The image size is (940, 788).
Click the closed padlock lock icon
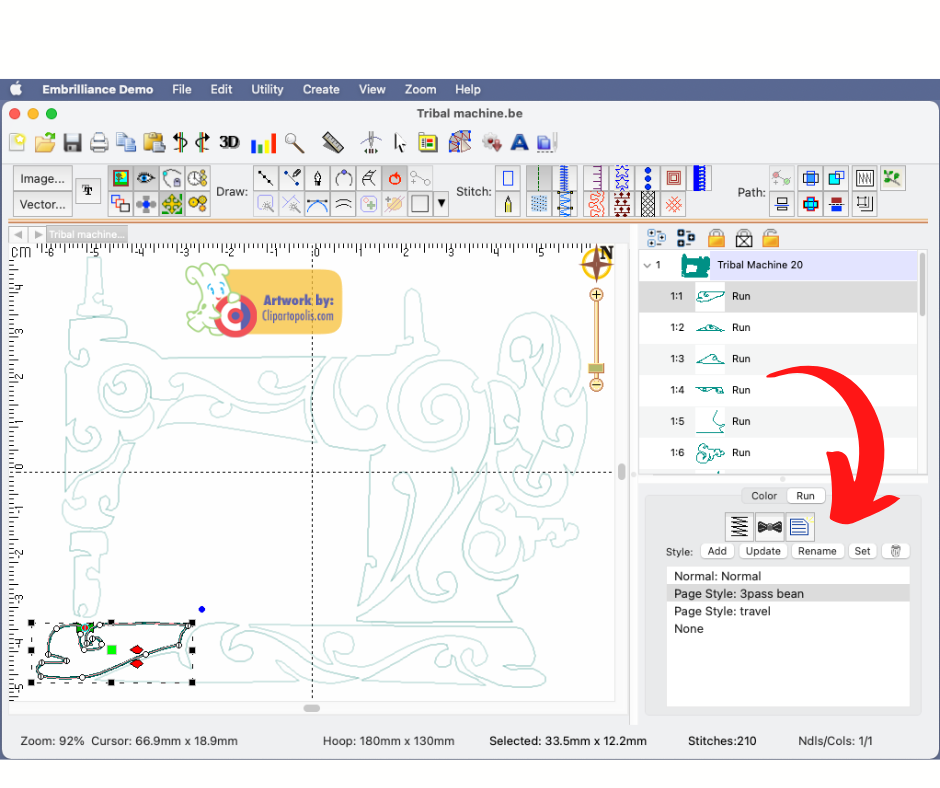716,238
